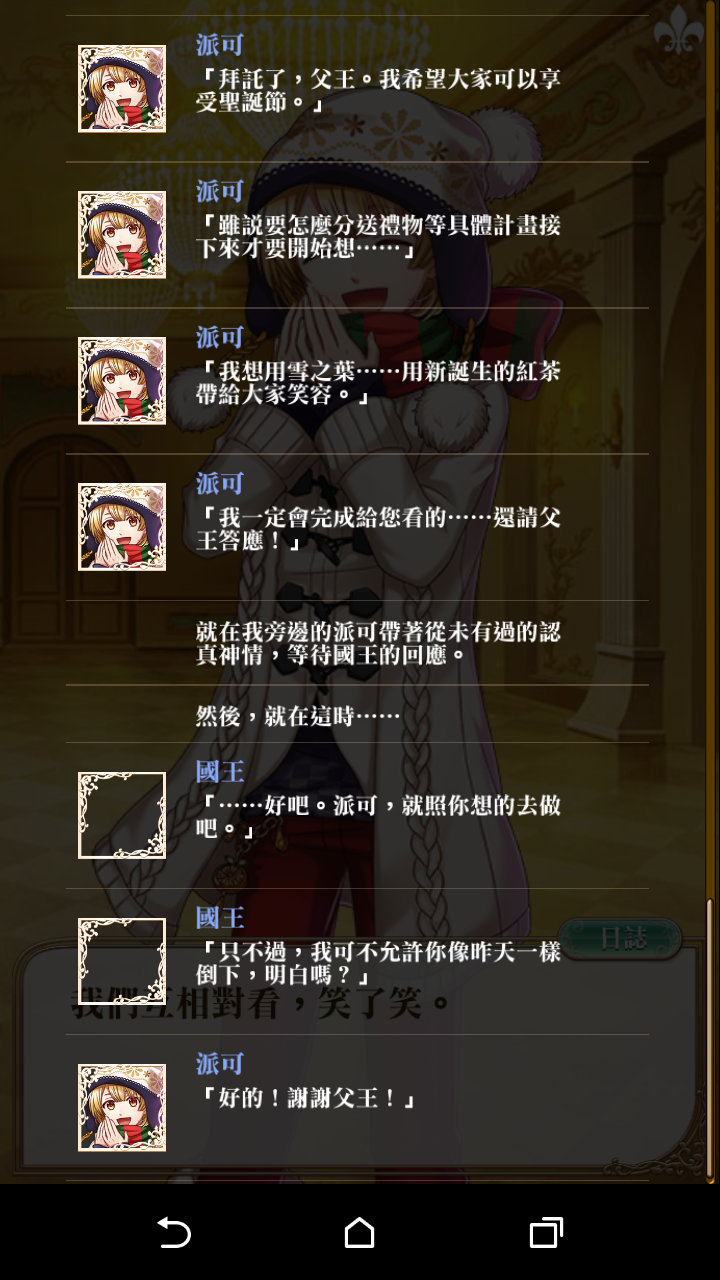This screenshot has height=1280, width=720.
Task: Tap 國王 name label above 好吧
Action: (x=220, y=772)
